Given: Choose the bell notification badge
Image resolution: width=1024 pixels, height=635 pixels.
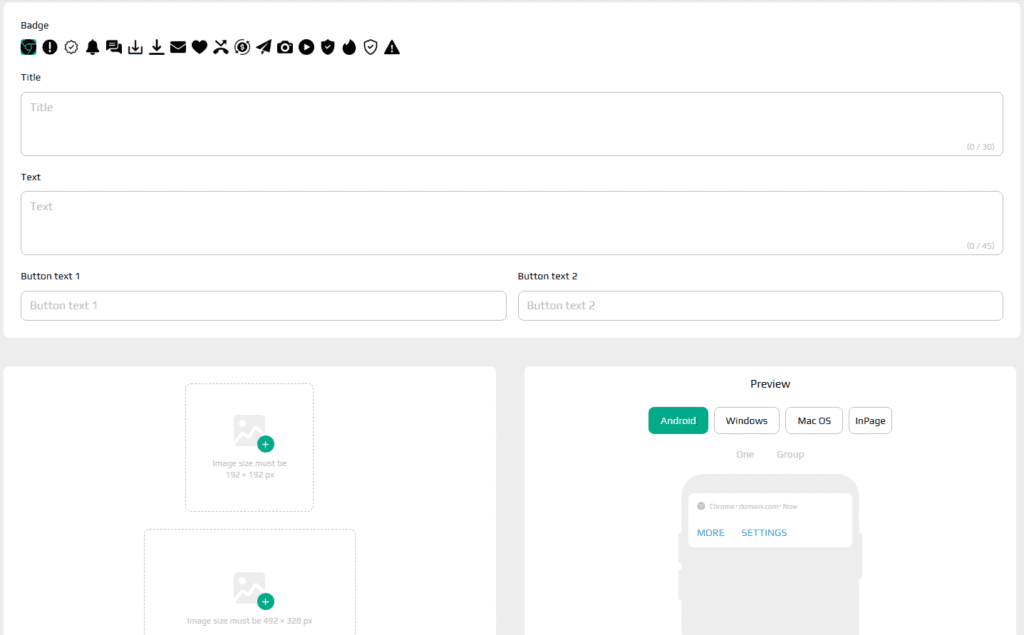Looking at the screenshot, I should [x=93, y=47].
